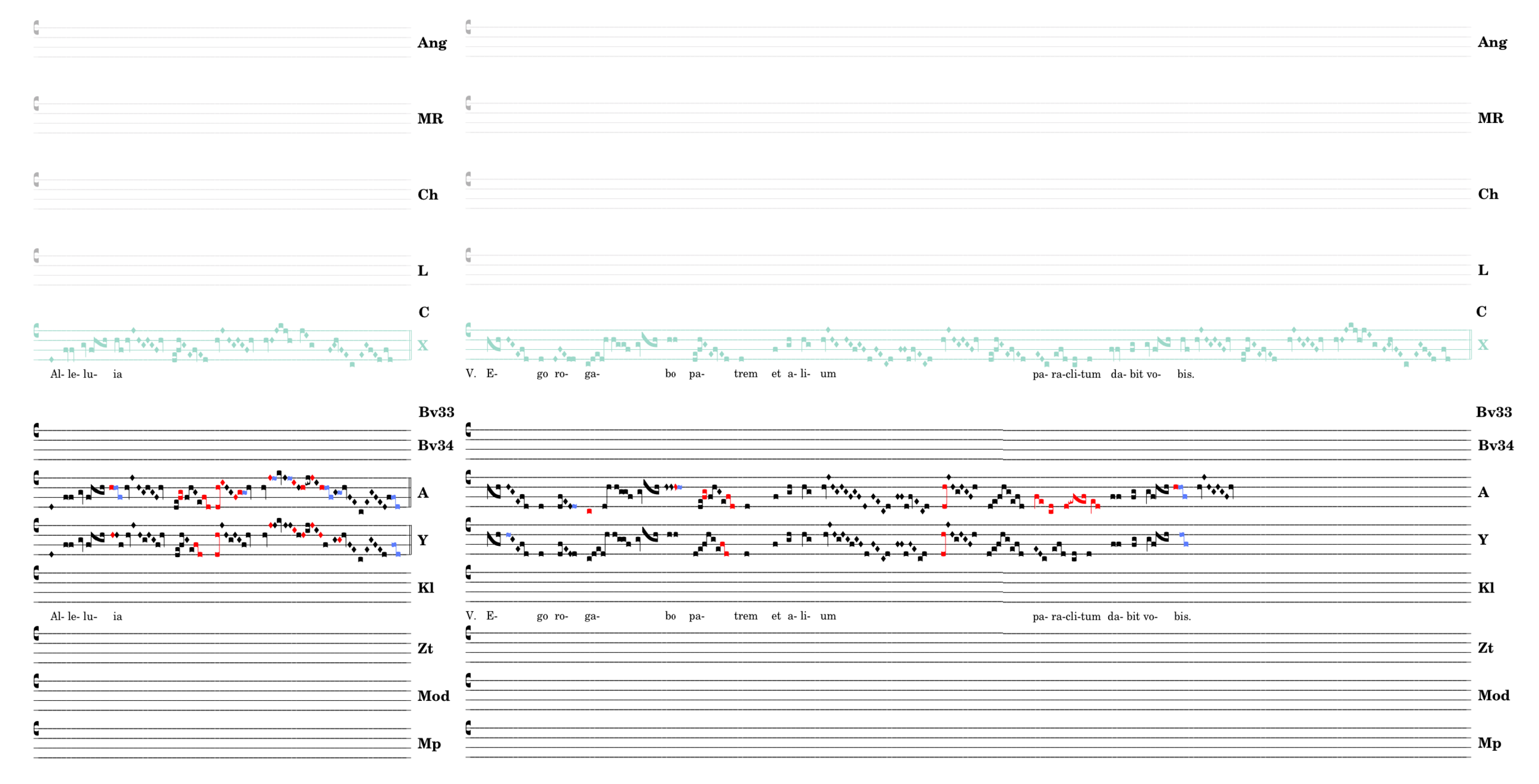Viewport: 1539px width, 784px height.
Task: Click the C clef on the Alleluia Ang staff
Action: click(37, 28)
